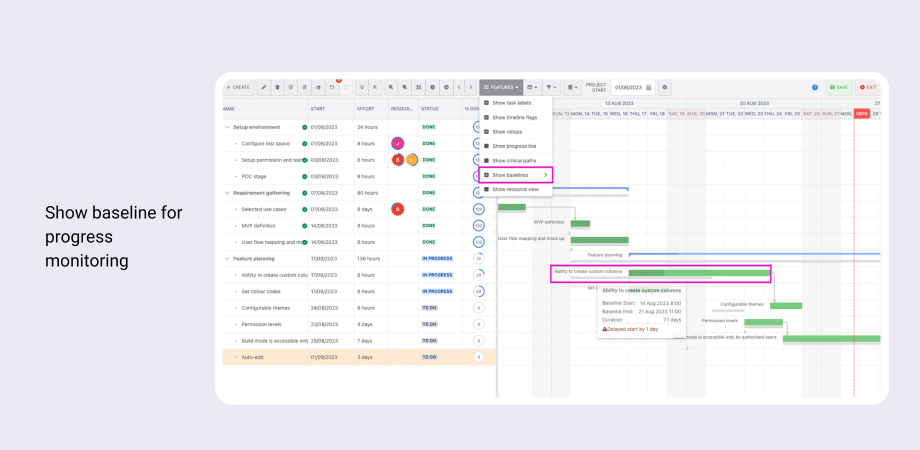Click the trash delete icon
The height and width of the screenshot is (450, 920).
point(278,87)
